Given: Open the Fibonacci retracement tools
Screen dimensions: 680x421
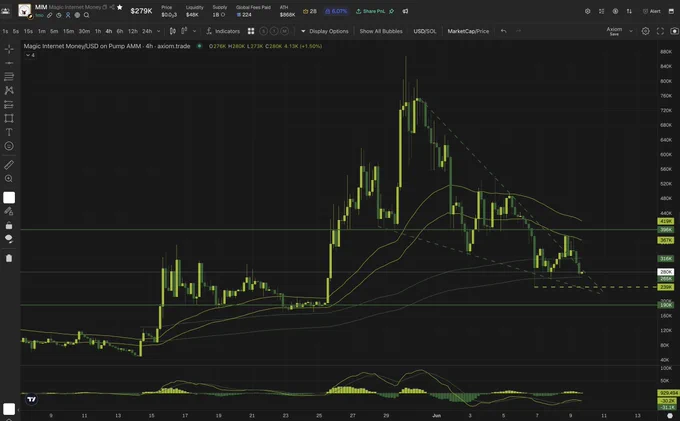Looking at the screenshot, I should pyautogui.click(x=9, y=77).
